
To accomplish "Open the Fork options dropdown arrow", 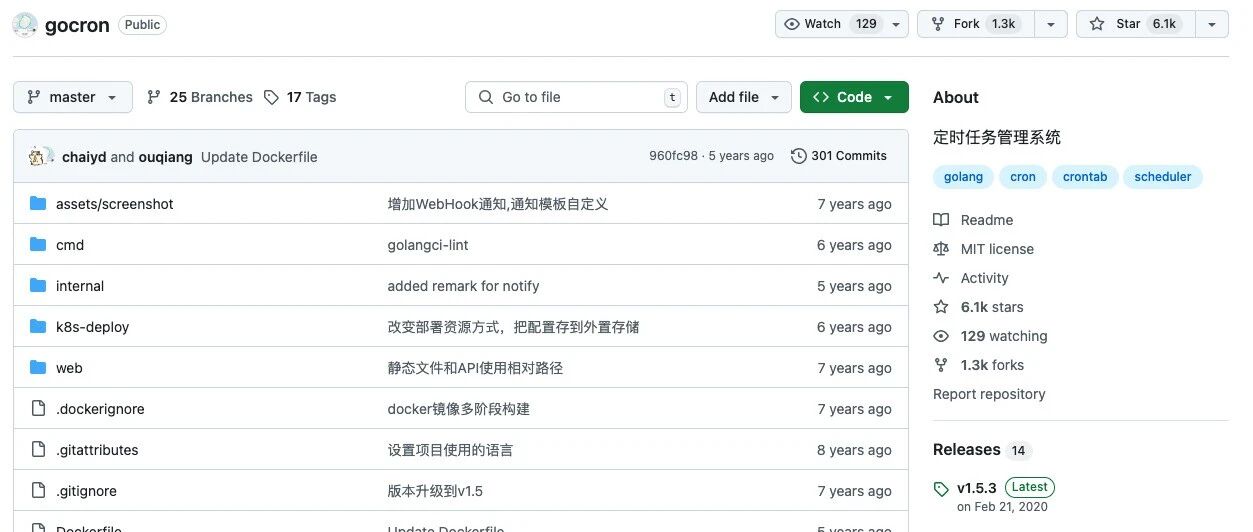I will 1051,24.
